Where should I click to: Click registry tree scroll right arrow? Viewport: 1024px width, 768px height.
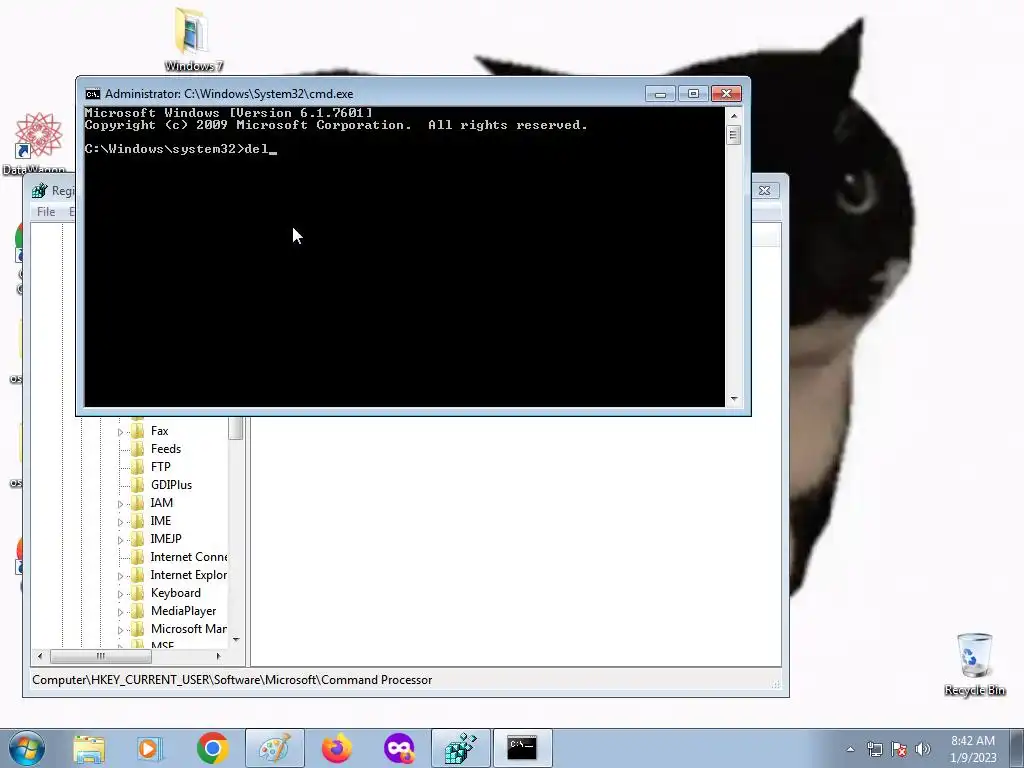click(x=219, y=656)
